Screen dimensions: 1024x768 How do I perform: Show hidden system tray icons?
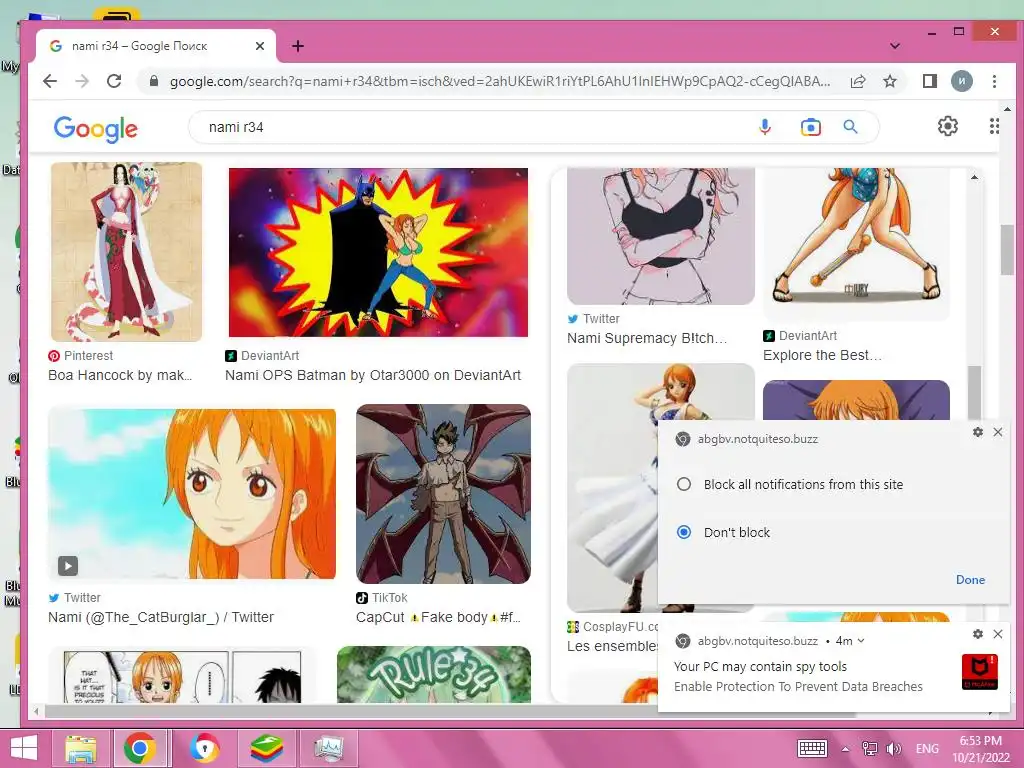point(845,749)
